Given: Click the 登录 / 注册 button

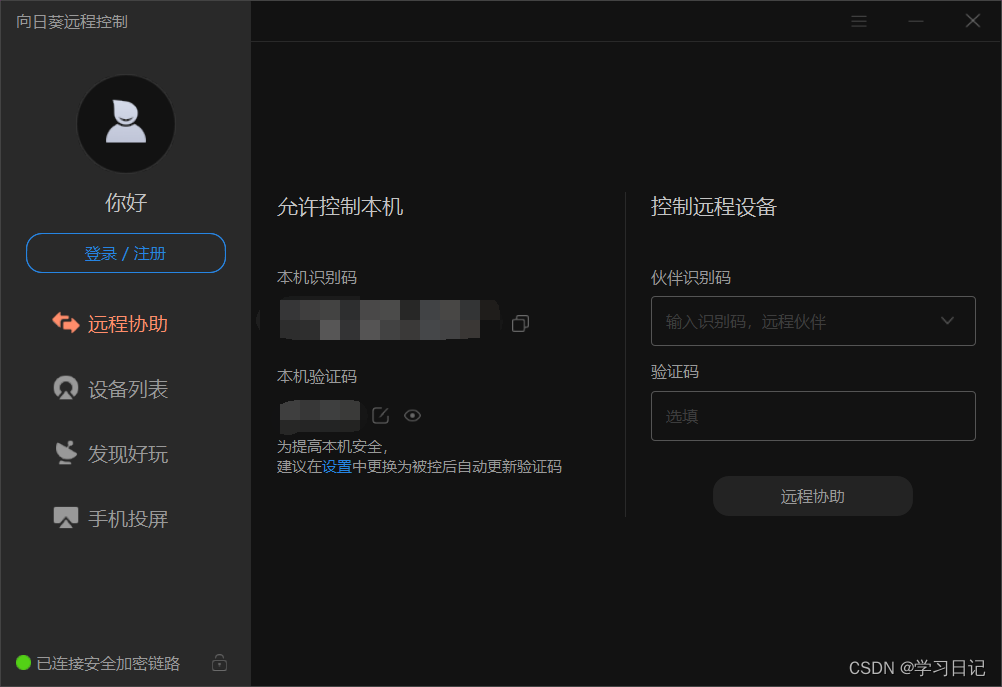Looking at the screenshot, I should pos(126,253).
